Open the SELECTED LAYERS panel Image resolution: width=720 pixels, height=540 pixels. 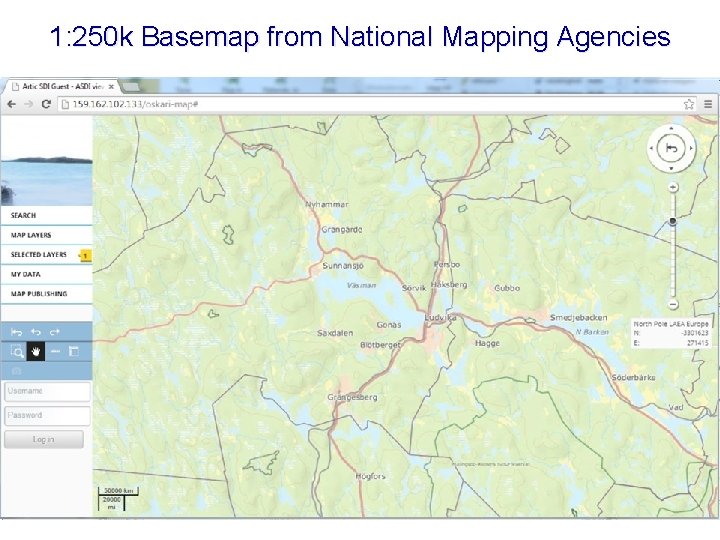click(46, 254)
